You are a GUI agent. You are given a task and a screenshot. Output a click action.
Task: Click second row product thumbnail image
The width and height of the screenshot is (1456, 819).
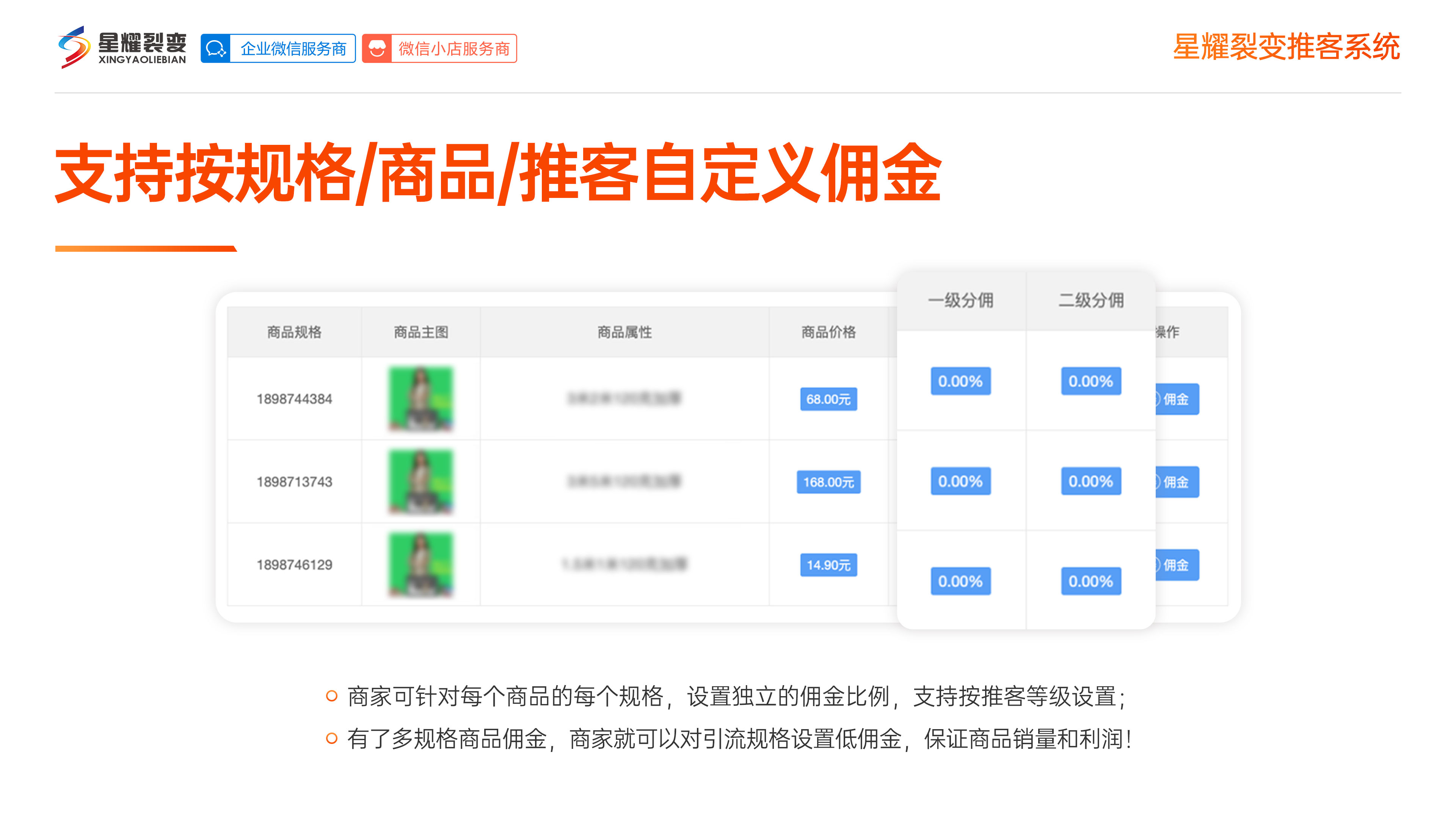coord(420,482)
